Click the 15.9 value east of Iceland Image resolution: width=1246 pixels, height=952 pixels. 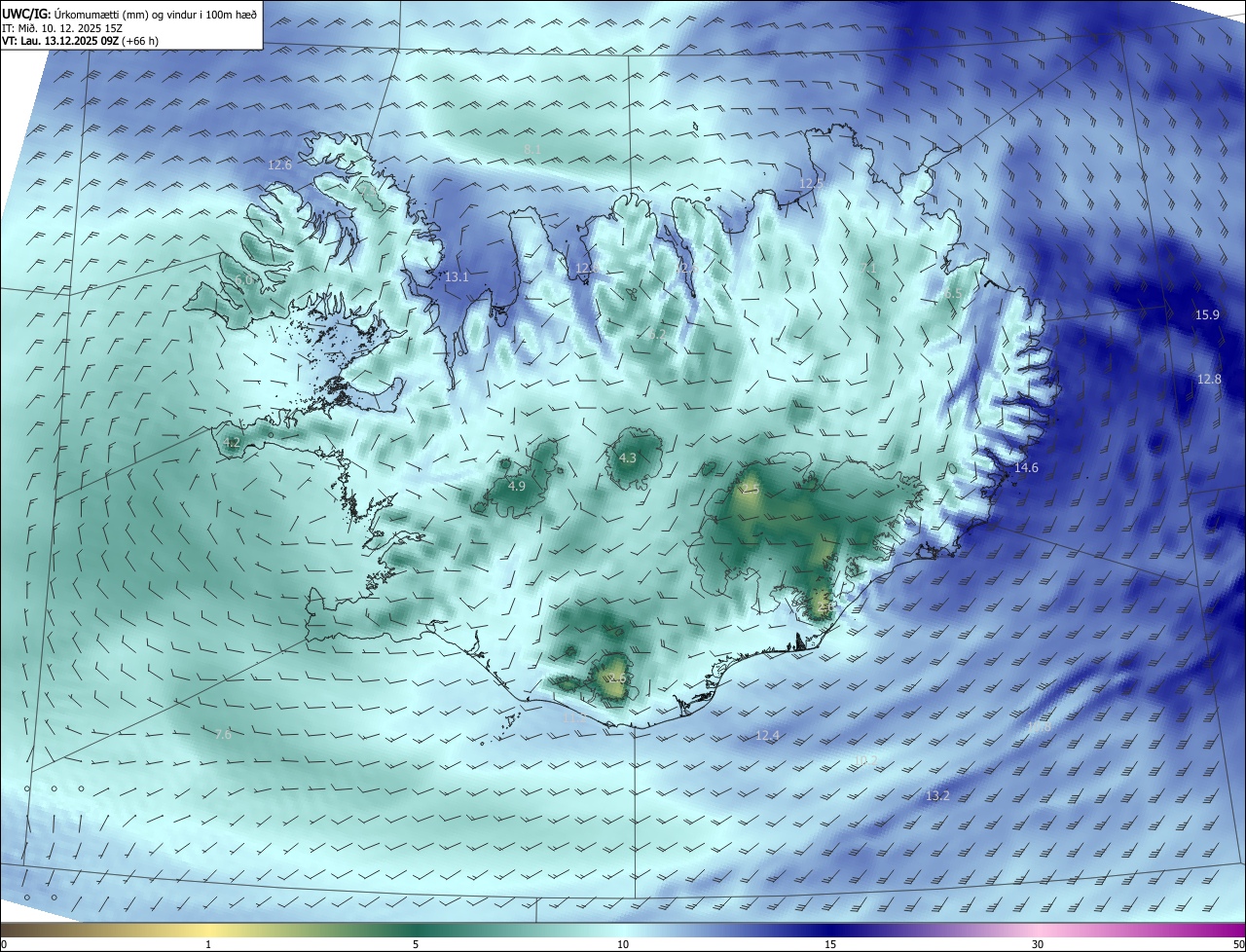click(x=1207, y=314)
